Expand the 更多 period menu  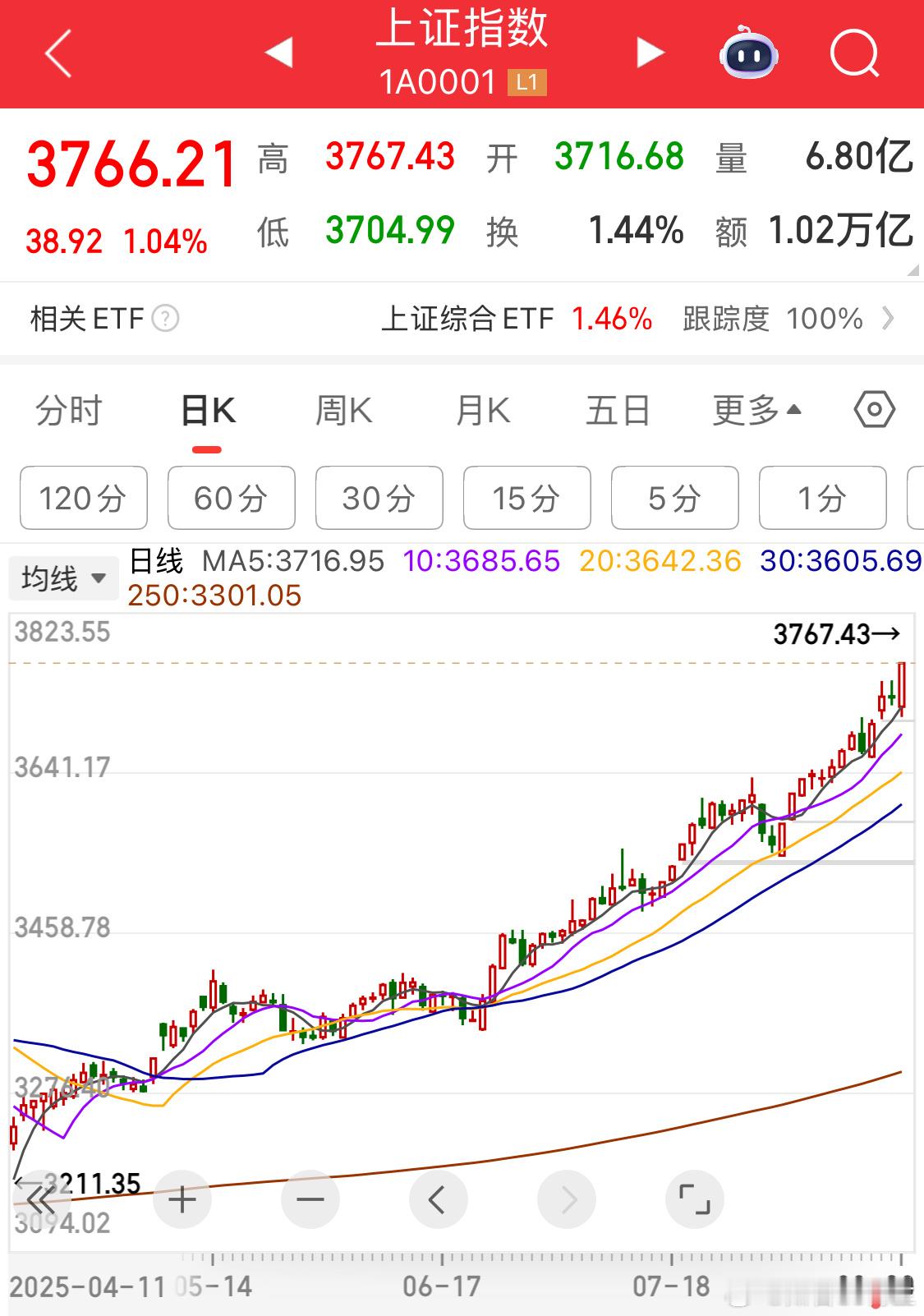(756, 410)
